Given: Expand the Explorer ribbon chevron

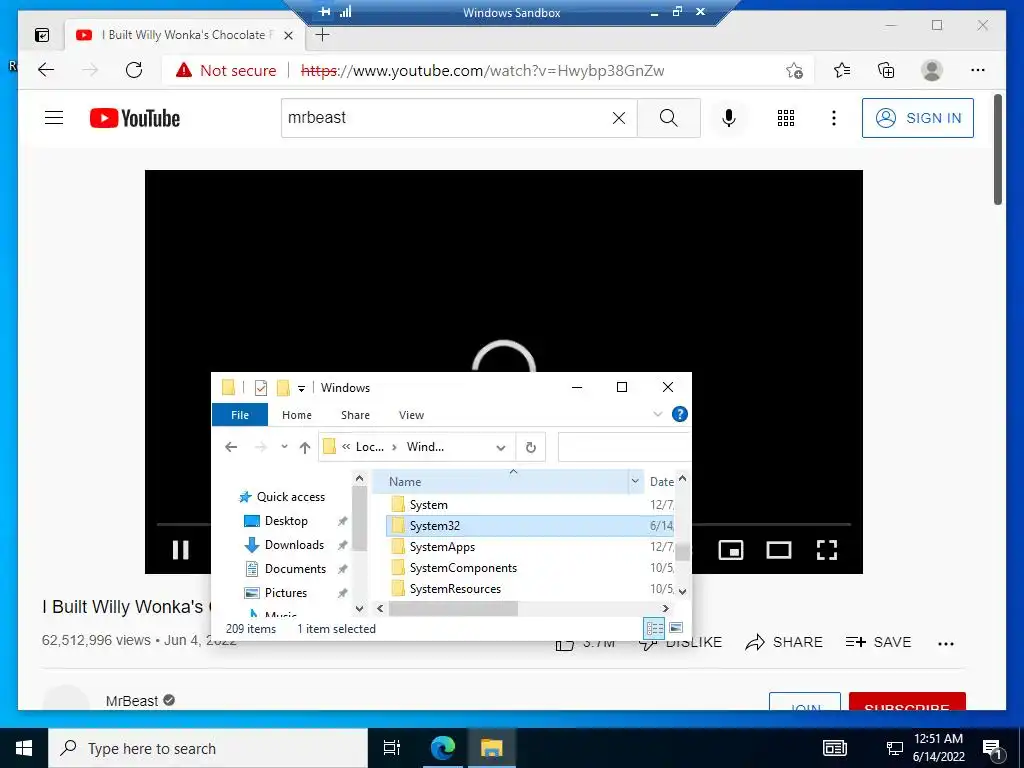Looking at the screenshot, I should click(x=658, y=414).
